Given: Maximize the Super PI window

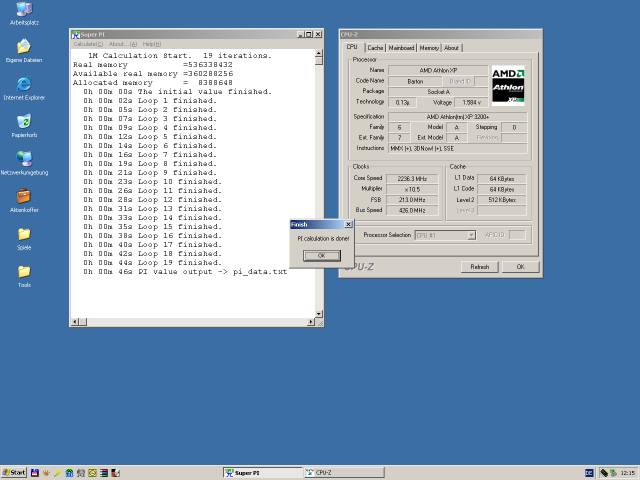Looking at the screenshot, I should coord(309,35).
